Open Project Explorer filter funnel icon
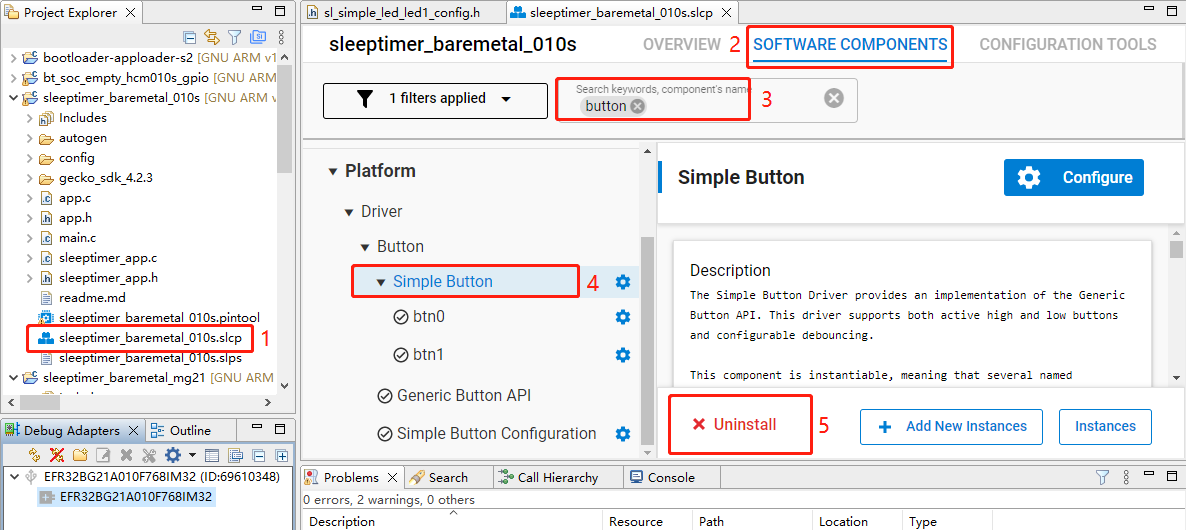This screenshot has width=1186, height=530. coord(235,38)
